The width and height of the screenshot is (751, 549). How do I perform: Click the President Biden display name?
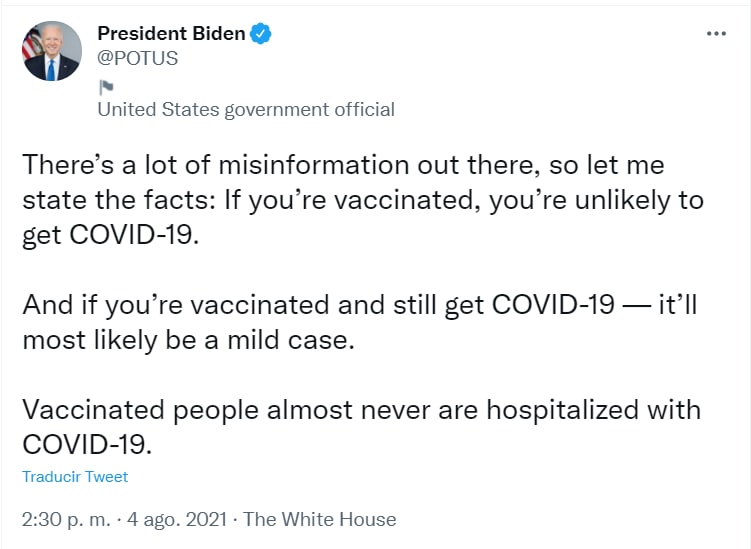[171, 34]
